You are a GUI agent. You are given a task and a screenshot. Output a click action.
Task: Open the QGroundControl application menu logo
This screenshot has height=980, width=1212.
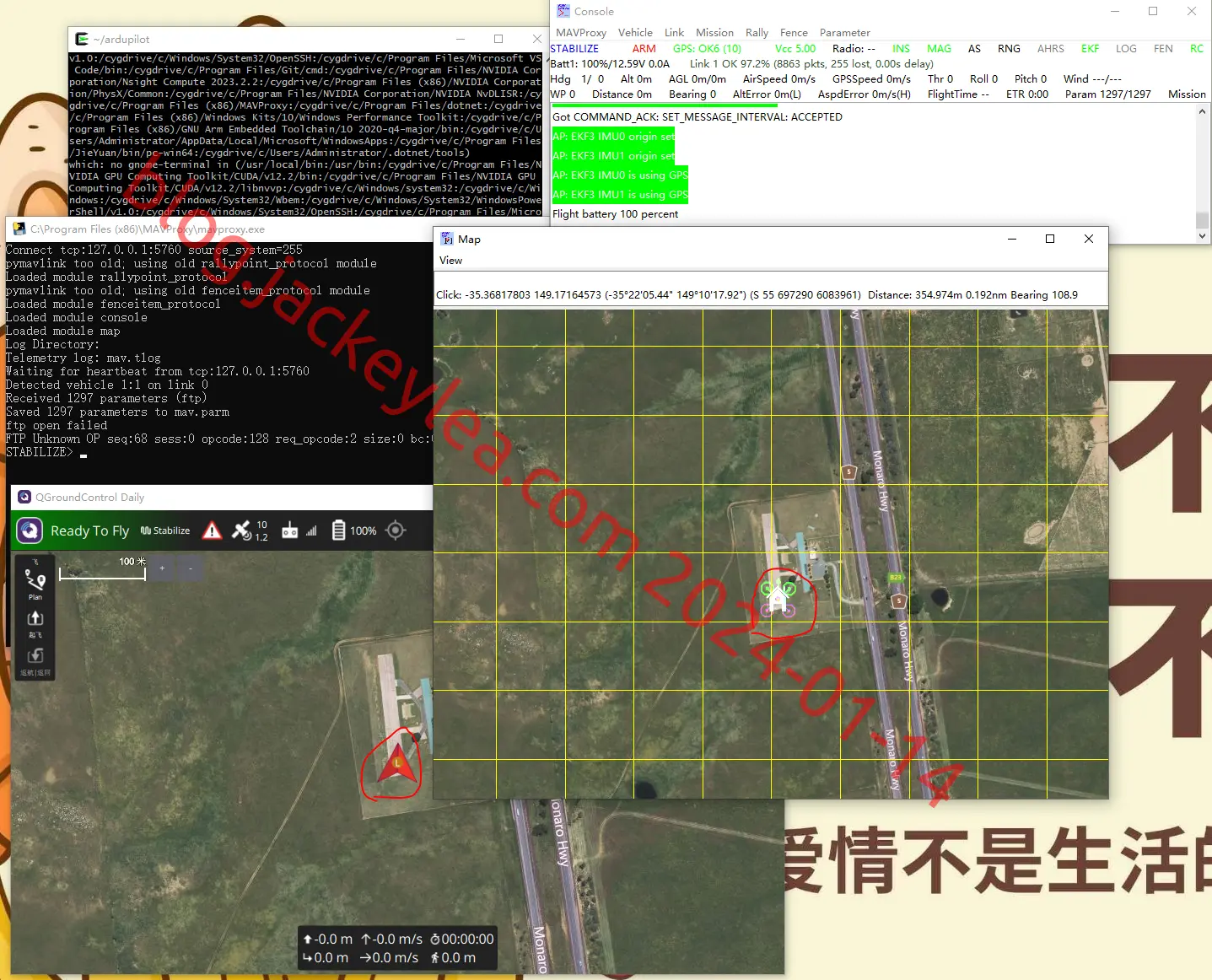pos(30,530)
